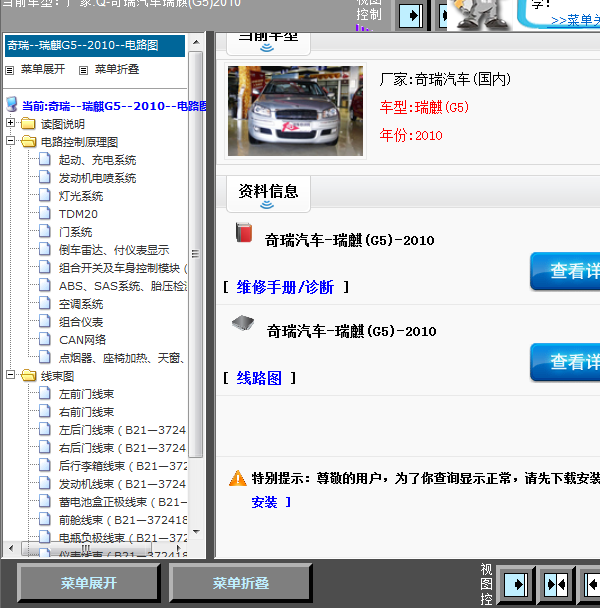Click tree scrollbar down arrow
This screenshot has width=600, height=608.
(x=196, y=532)
